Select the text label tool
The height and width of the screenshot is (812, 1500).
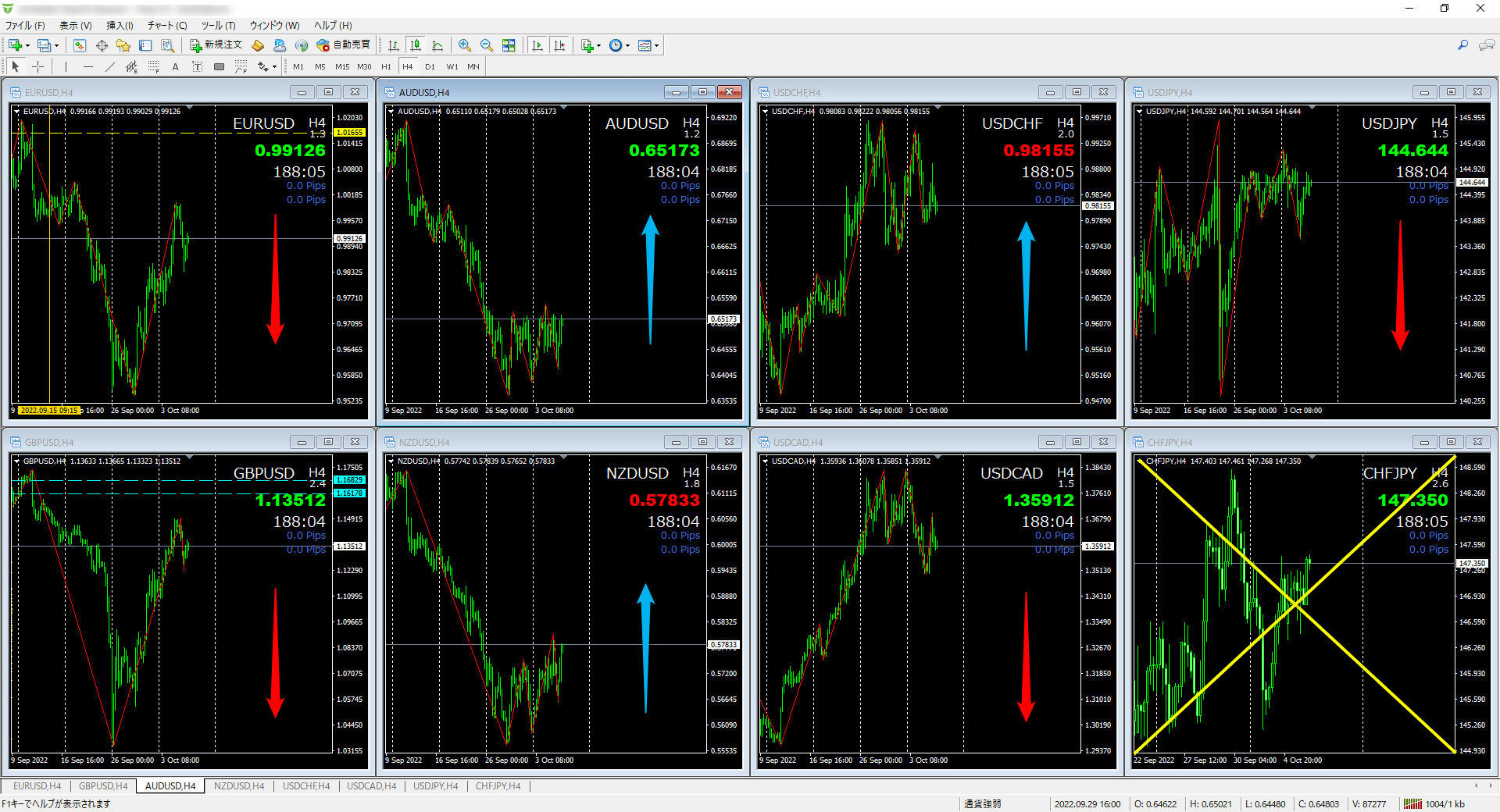(176, 67)
